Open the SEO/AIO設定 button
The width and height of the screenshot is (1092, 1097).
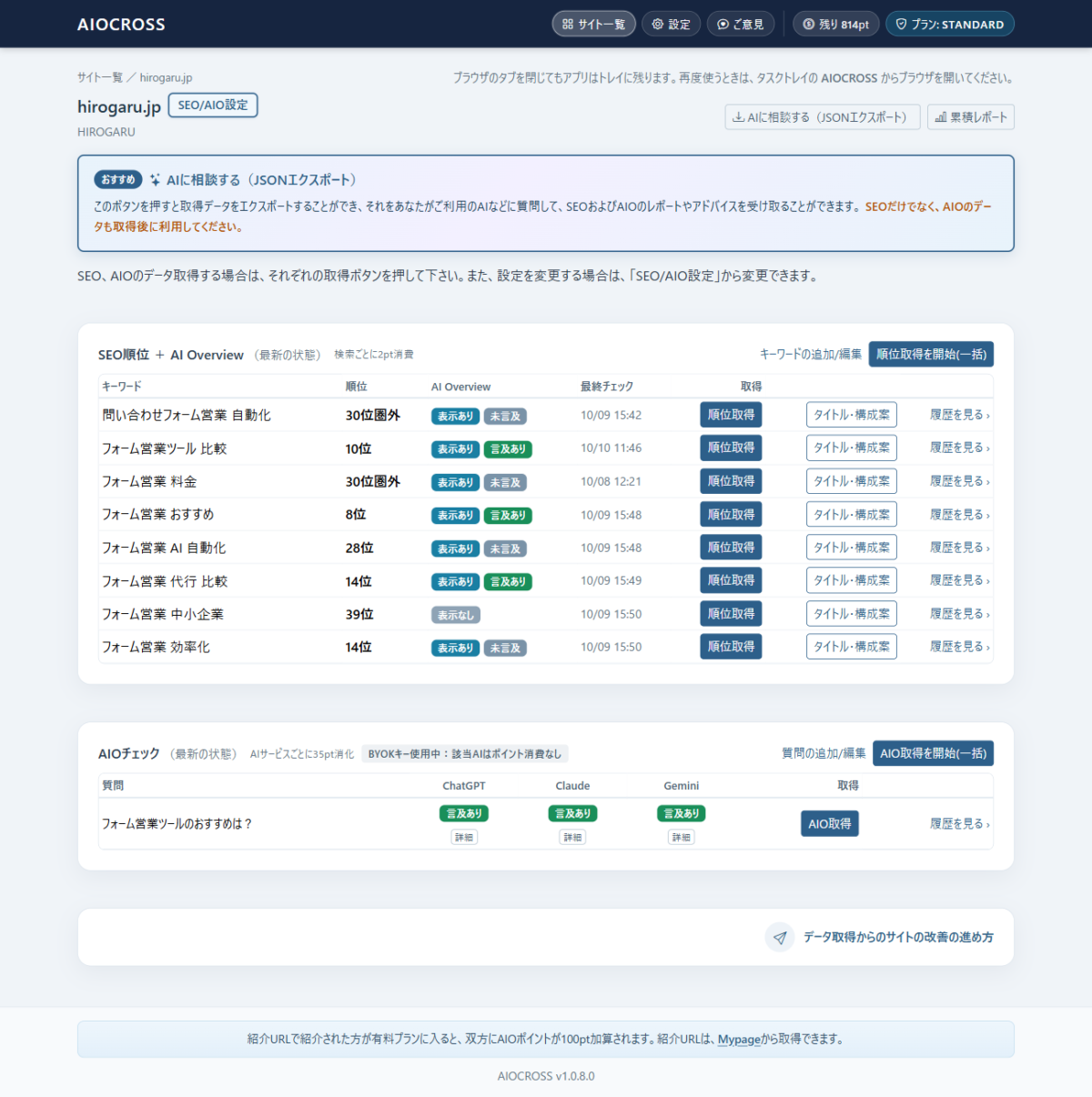tap(213, 106)
